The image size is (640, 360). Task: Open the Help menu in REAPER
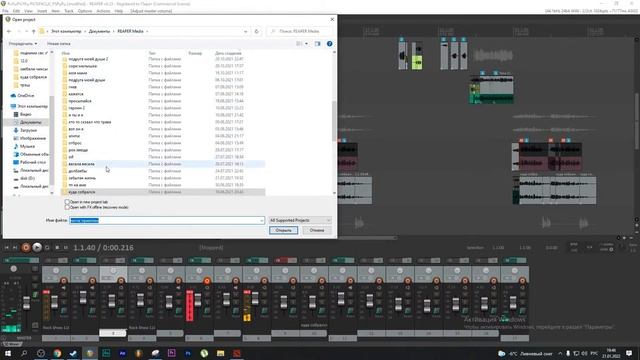coord(119,11)
